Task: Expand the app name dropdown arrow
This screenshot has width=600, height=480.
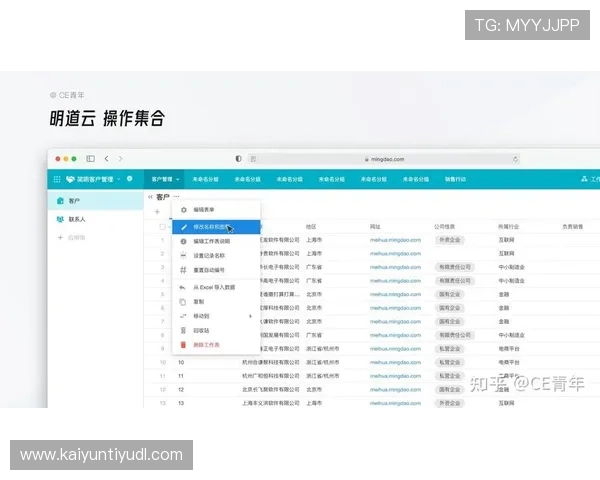Action: 119,179
